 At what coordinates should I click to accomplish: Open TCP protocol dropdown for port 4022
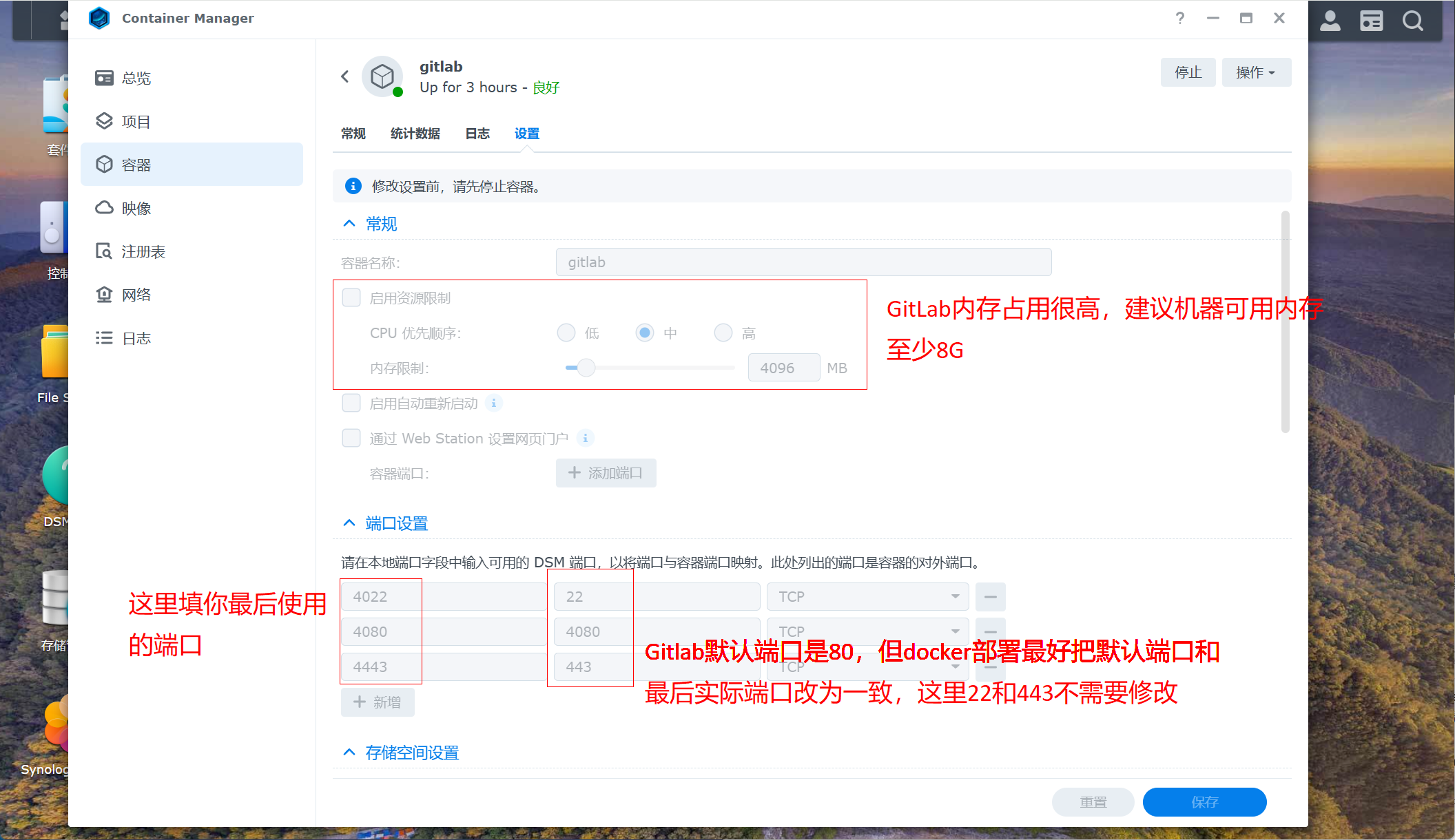pyautogui.click(x=867, y=597)
